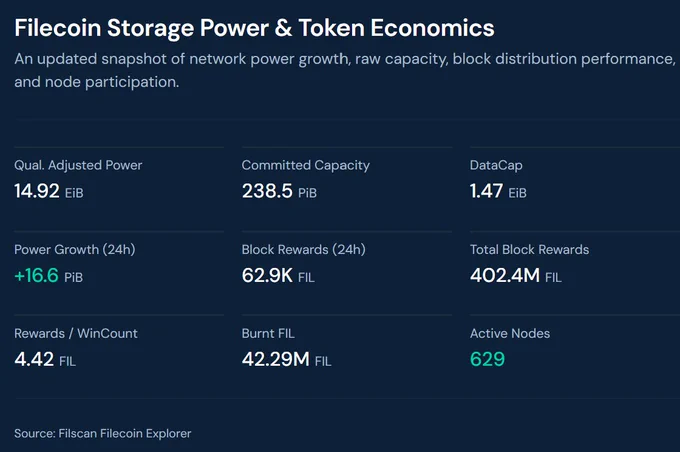680x452 pixels.
Task: Select the Rewards / WinCount label
Action: (76, 333)
